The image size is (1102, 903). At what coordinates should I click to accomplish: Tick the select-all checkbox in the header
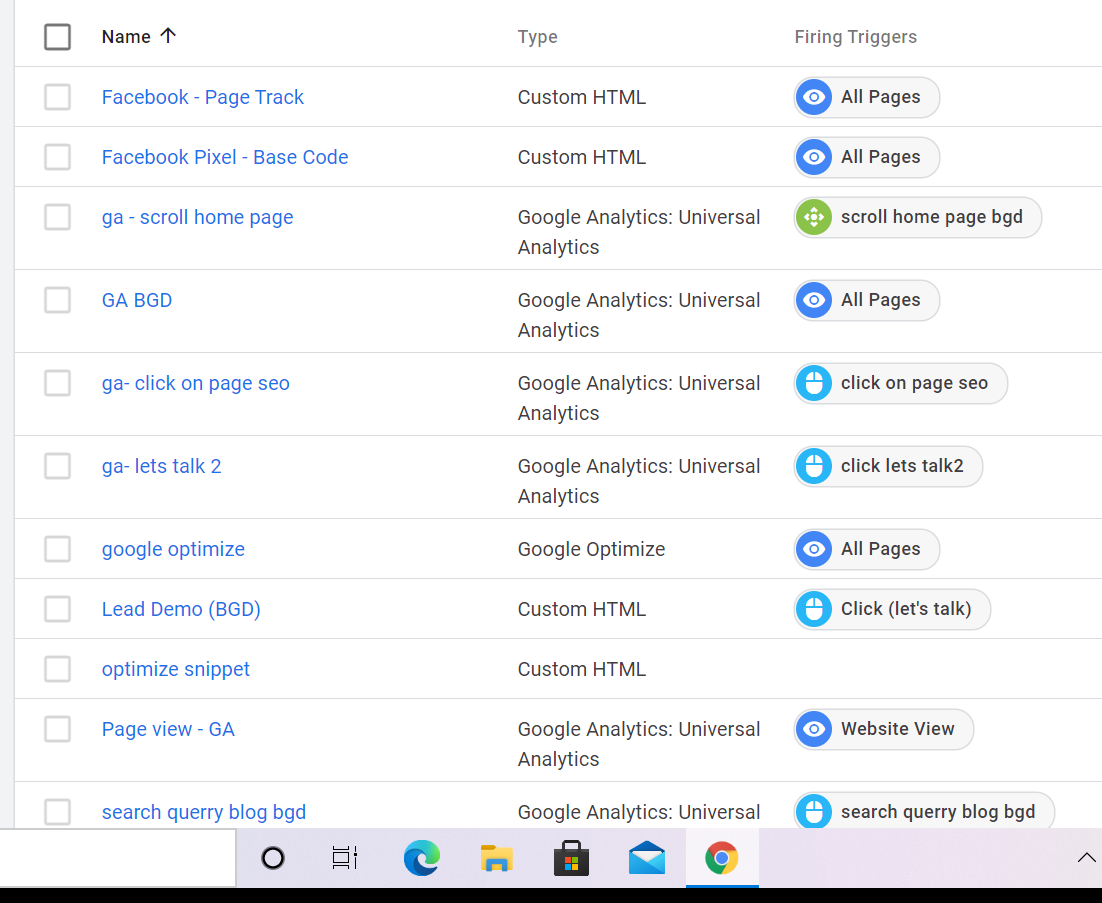tap(57, 37)
